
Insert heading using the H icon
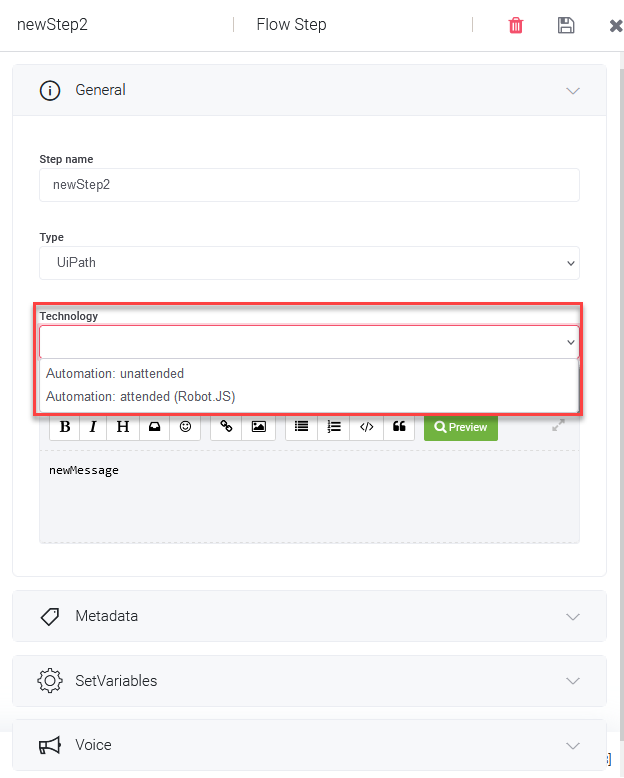(x=123, y=427)
